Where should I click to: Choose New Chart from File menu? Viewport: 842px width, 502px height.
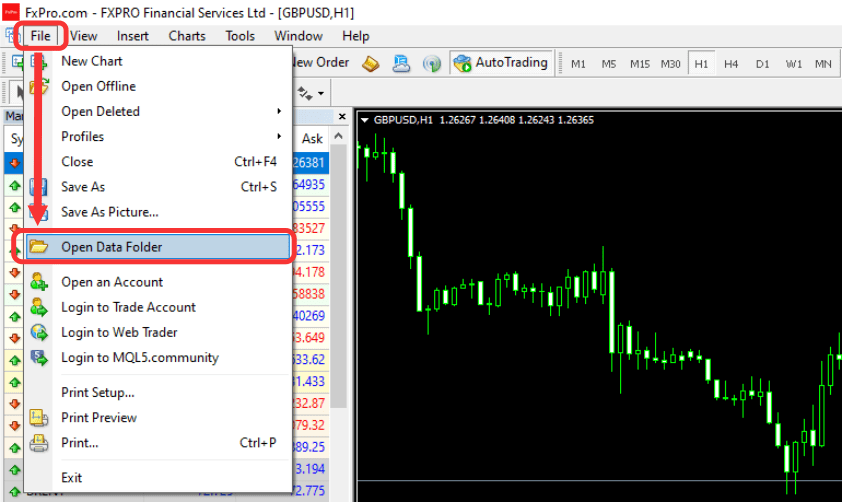click(158, 61)
